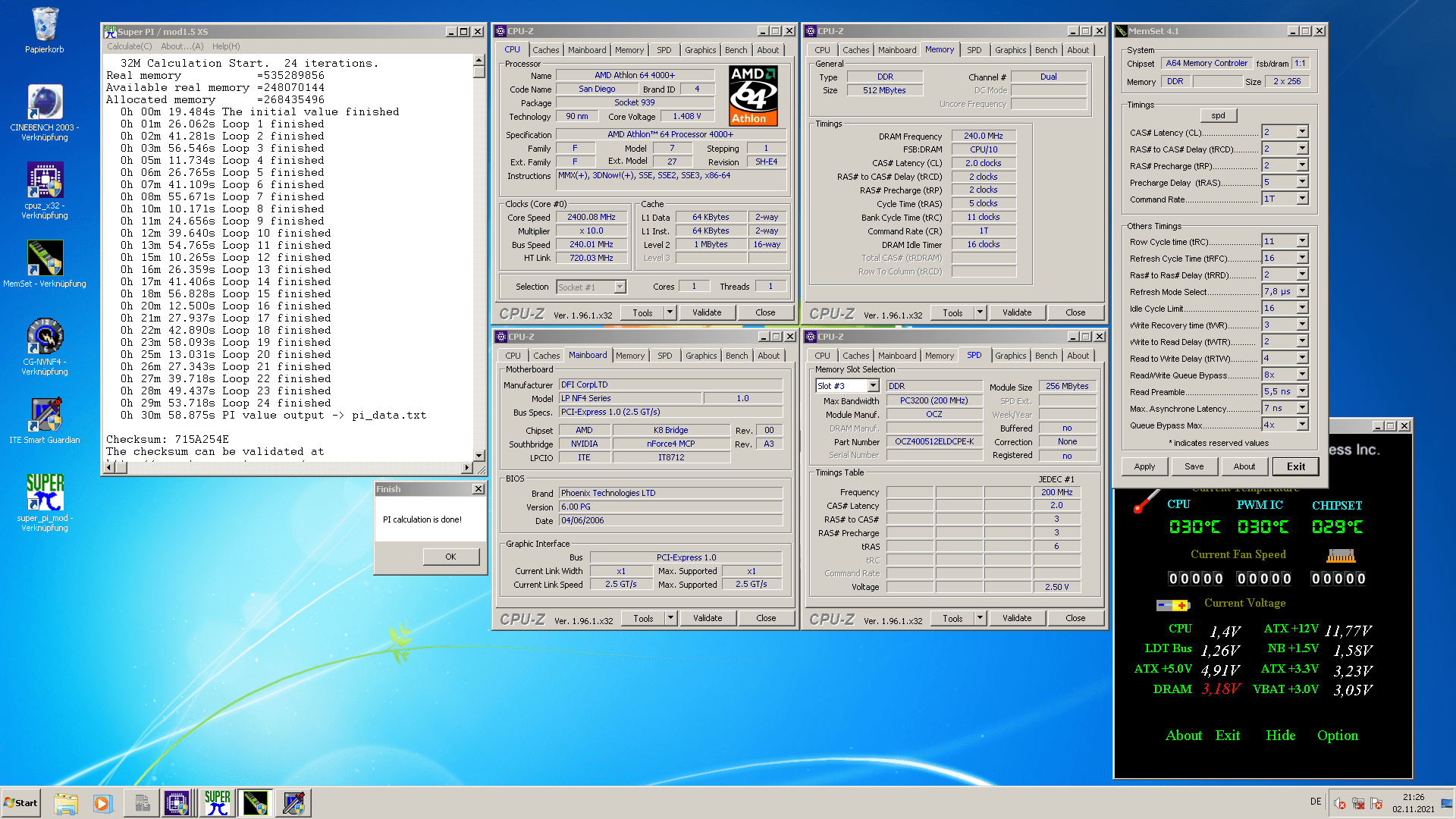Open About tab in bottom-right CPU-Z
This screenshot has height=819, width=1456.
click(x=1078, y=356)
